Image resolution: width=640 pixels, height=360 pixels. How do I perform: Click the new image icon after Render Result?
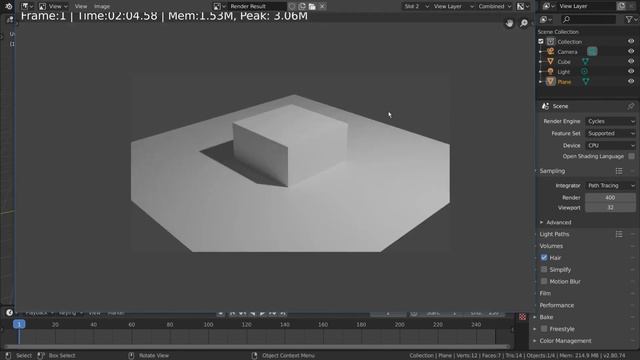(x=302, y=6)
